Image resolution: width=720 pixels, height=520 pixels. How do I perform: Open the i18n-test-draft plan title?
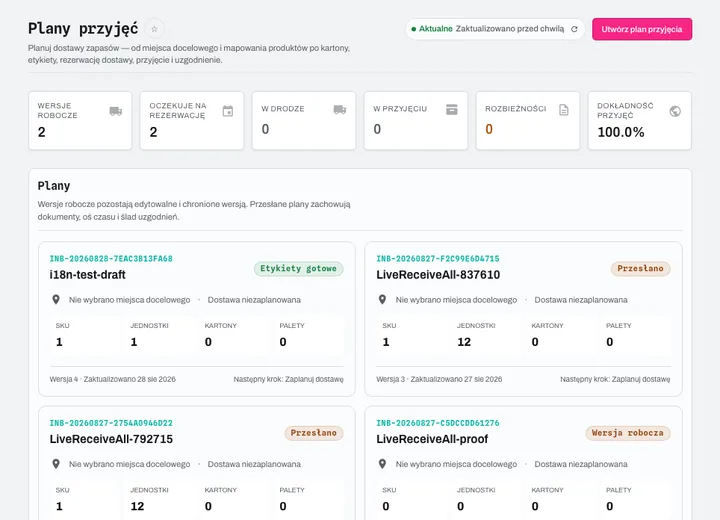[x=87, y=275]
